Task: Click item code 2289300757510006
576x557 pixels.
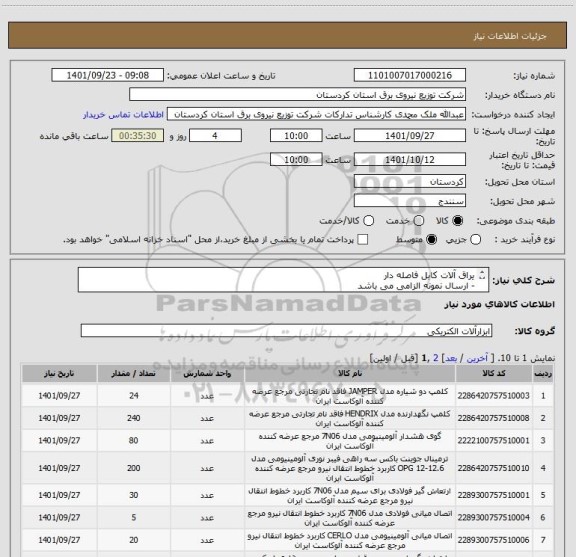Action: (493, 540)
